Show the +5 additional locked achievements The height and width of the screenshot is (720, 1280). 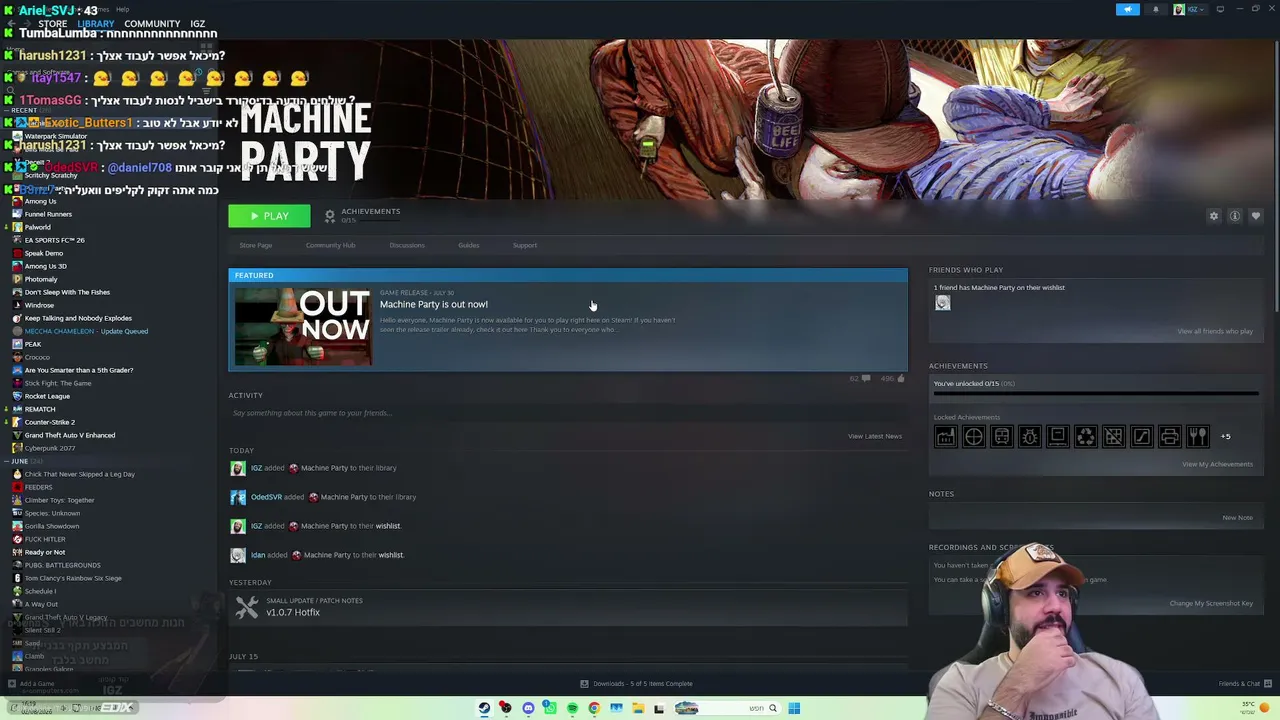[x=1225, y=436]
